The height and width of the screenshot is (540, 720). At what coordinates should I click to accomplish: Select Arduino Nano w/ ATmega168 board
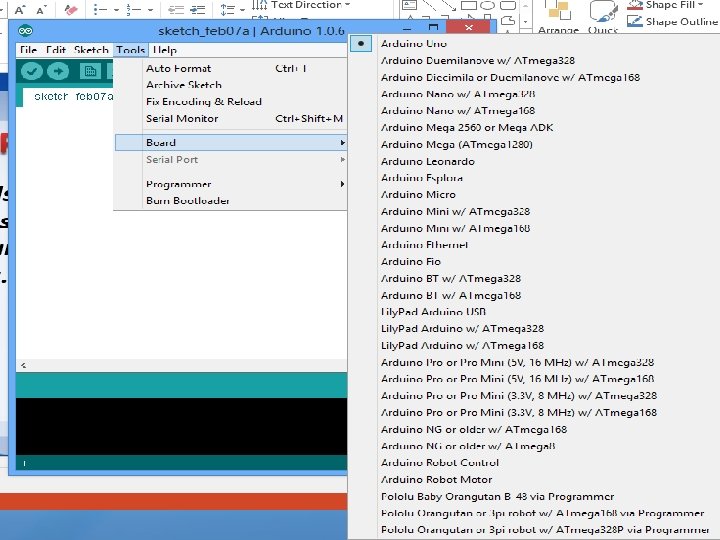click(x=458, y=111)
